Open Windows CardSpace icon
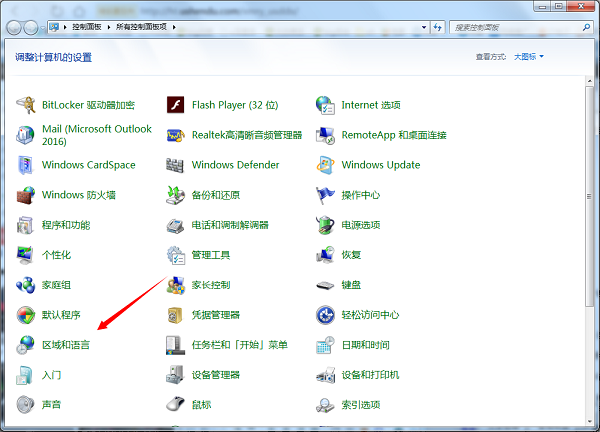The image size is (600, 432). point(26,165)
